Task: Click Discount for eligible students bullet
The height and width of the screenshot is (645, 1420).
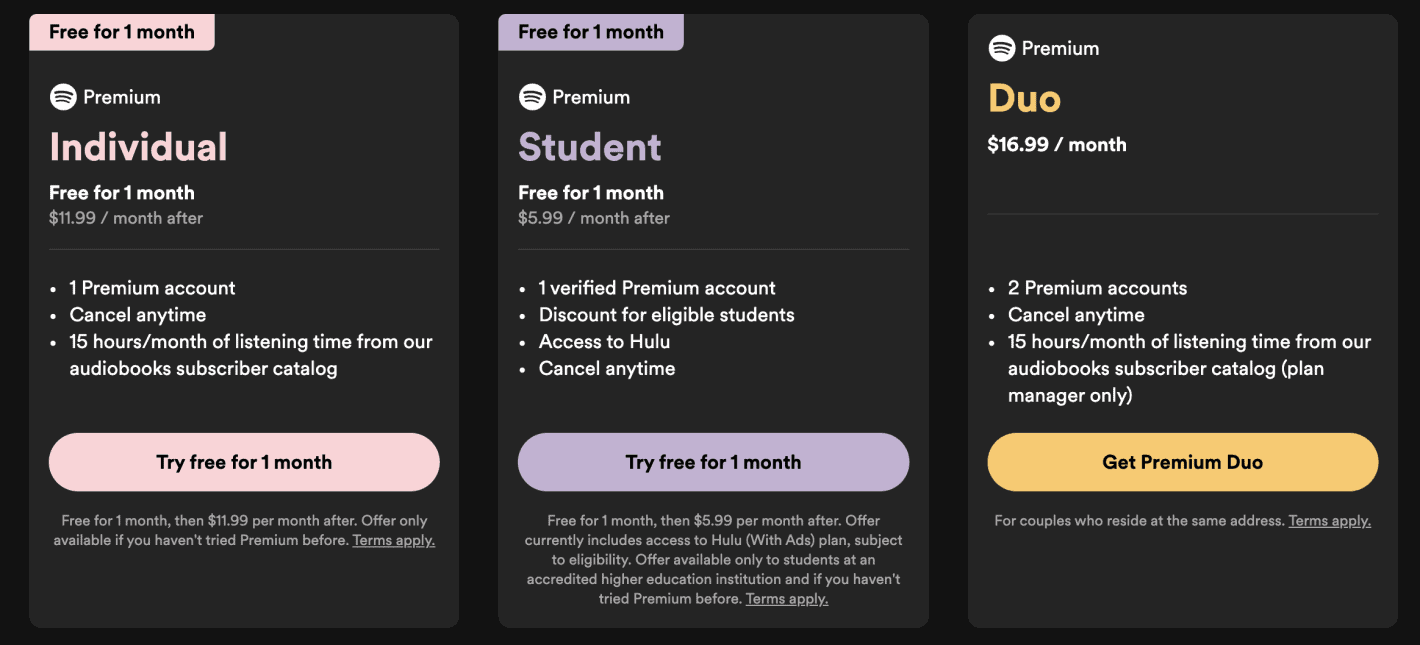Action: (x=666, y=315)
